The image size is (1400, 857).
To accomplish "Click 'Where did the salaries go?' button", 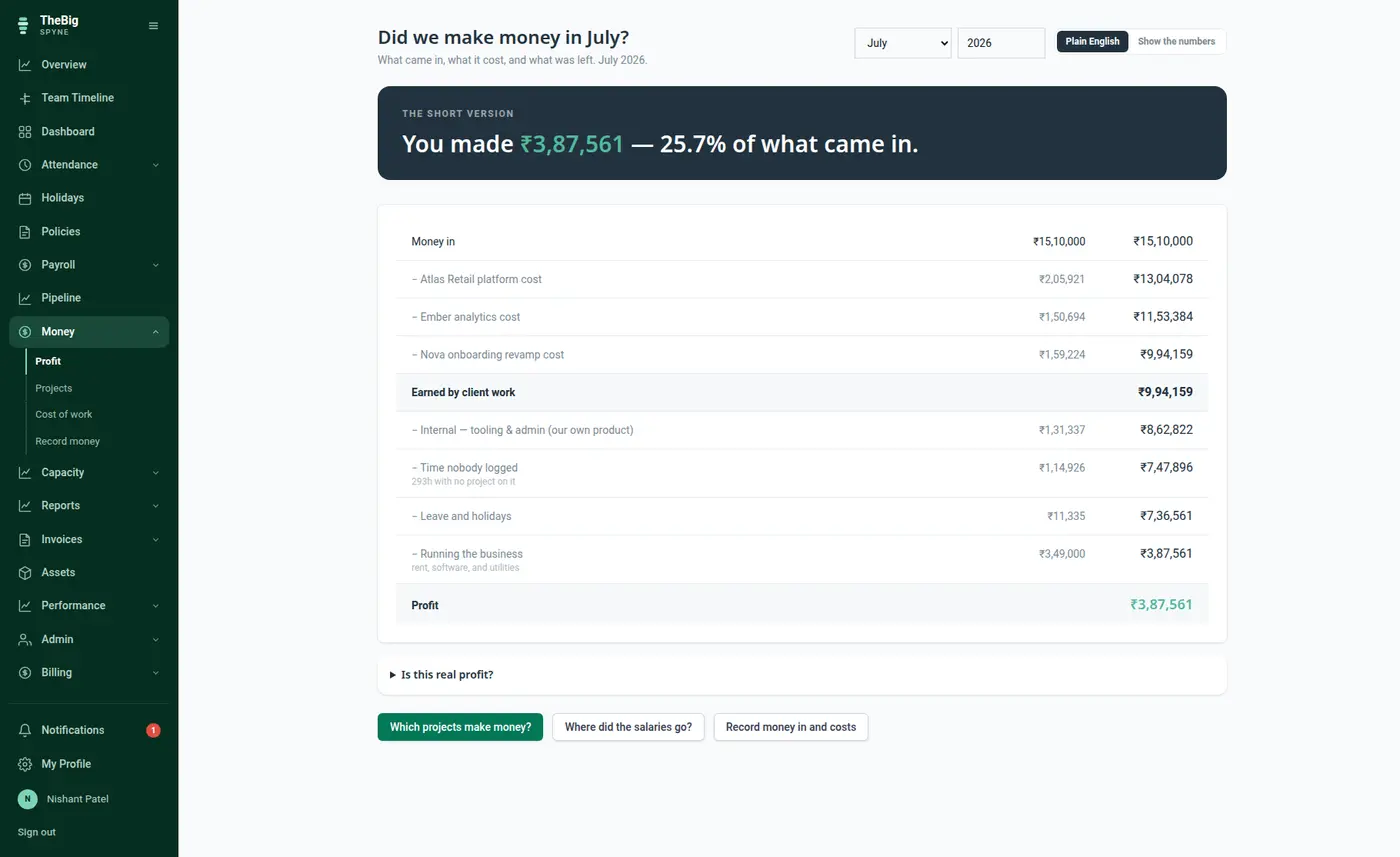I will (x=628, y=727).
